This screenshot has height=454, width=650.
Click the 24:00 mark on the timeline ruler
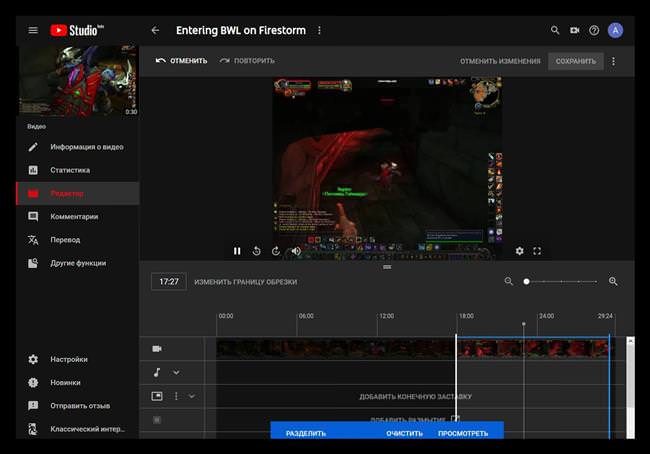click(x=546, y=316)
